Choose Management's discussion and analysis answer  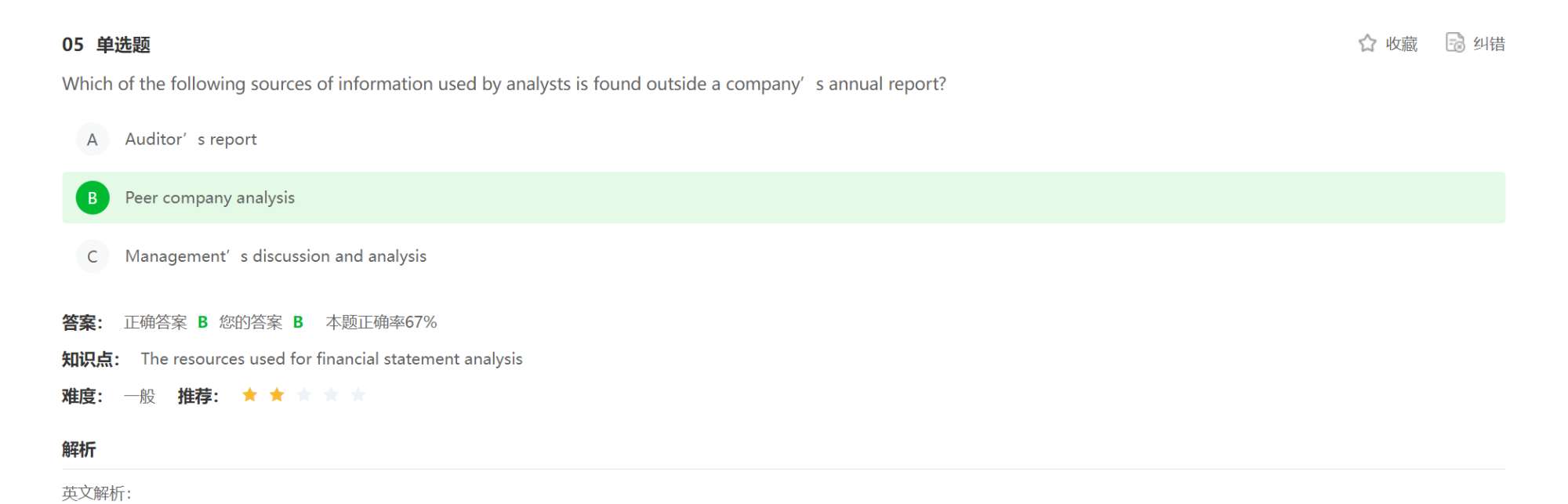click(x=276, y=256)
